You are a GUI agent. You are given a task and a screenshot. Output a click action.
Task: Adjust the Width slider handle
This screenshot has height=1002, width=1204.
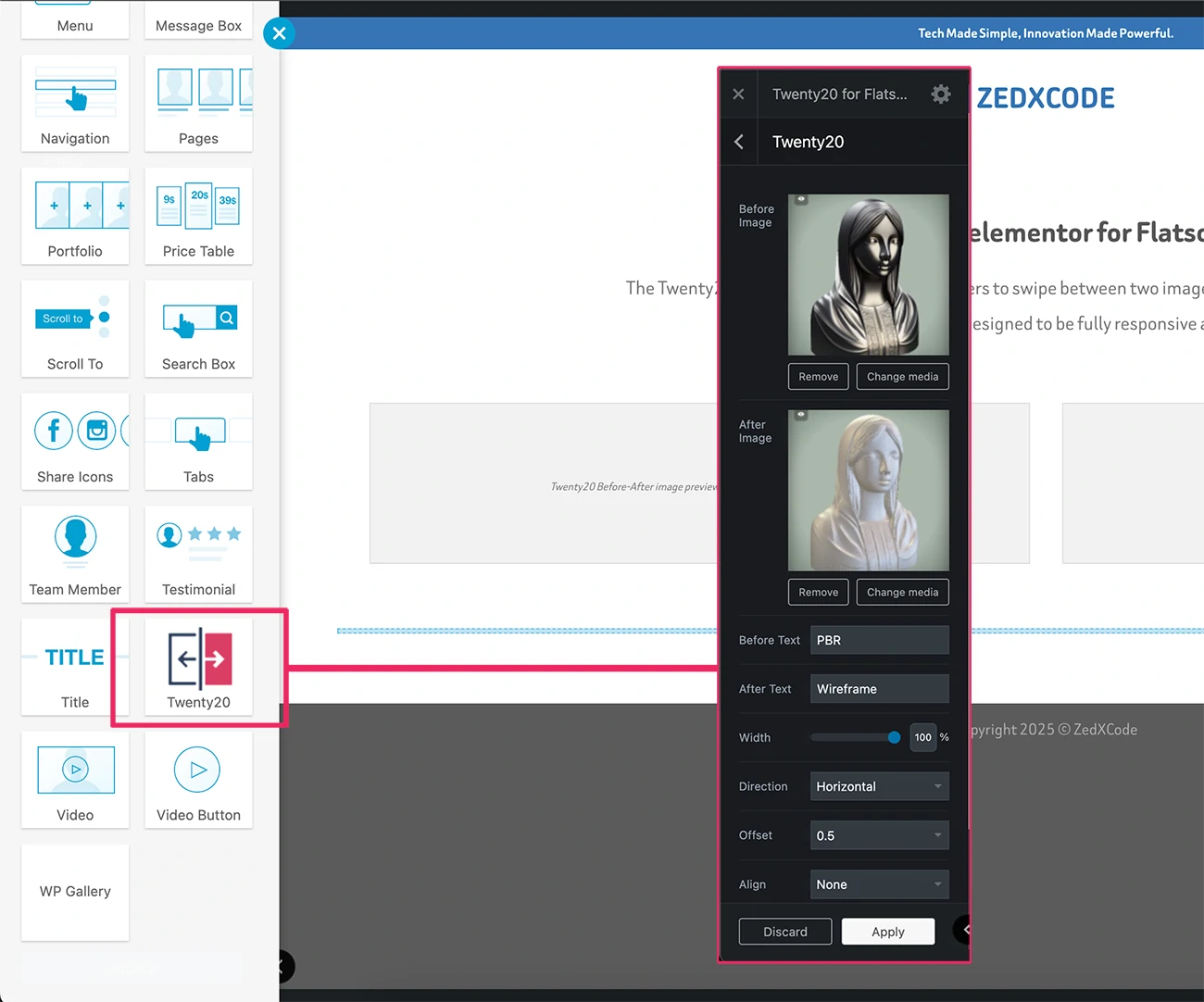(x=894, y=737)
